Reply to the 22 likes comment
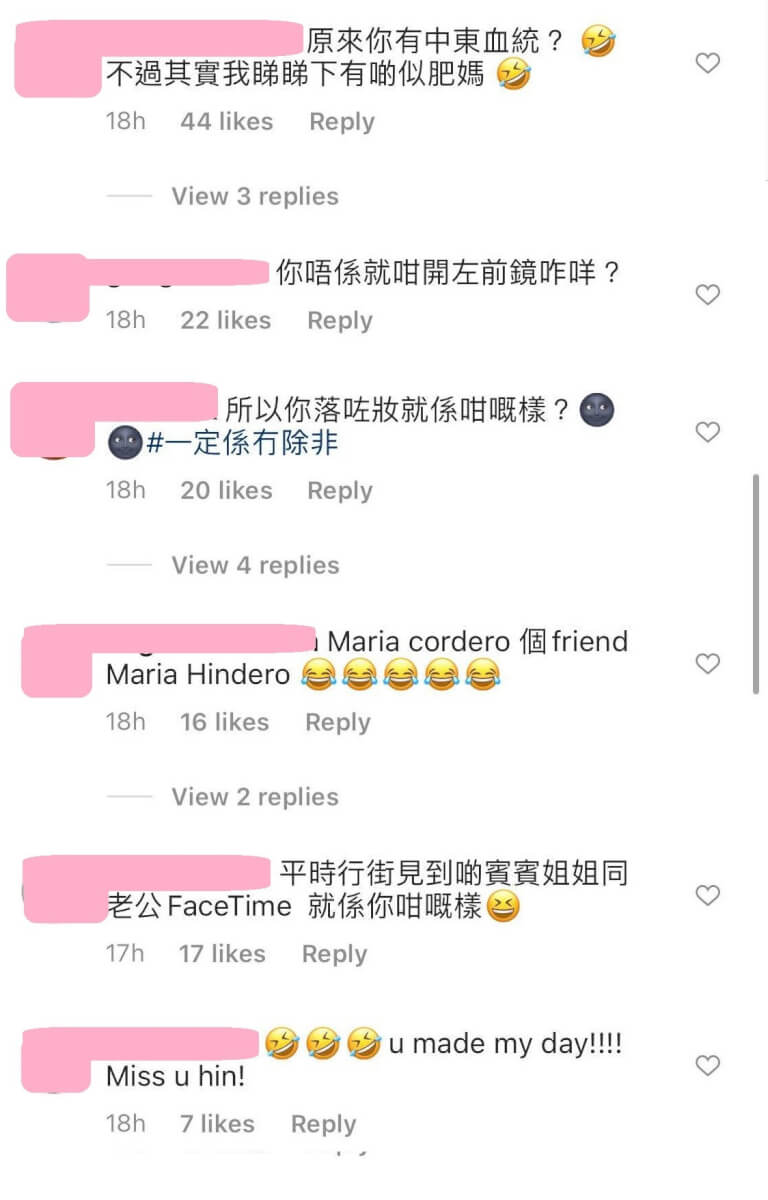The width and height of the screenshot is (768, 1200). pyautogui.click(x=340, y=321)
